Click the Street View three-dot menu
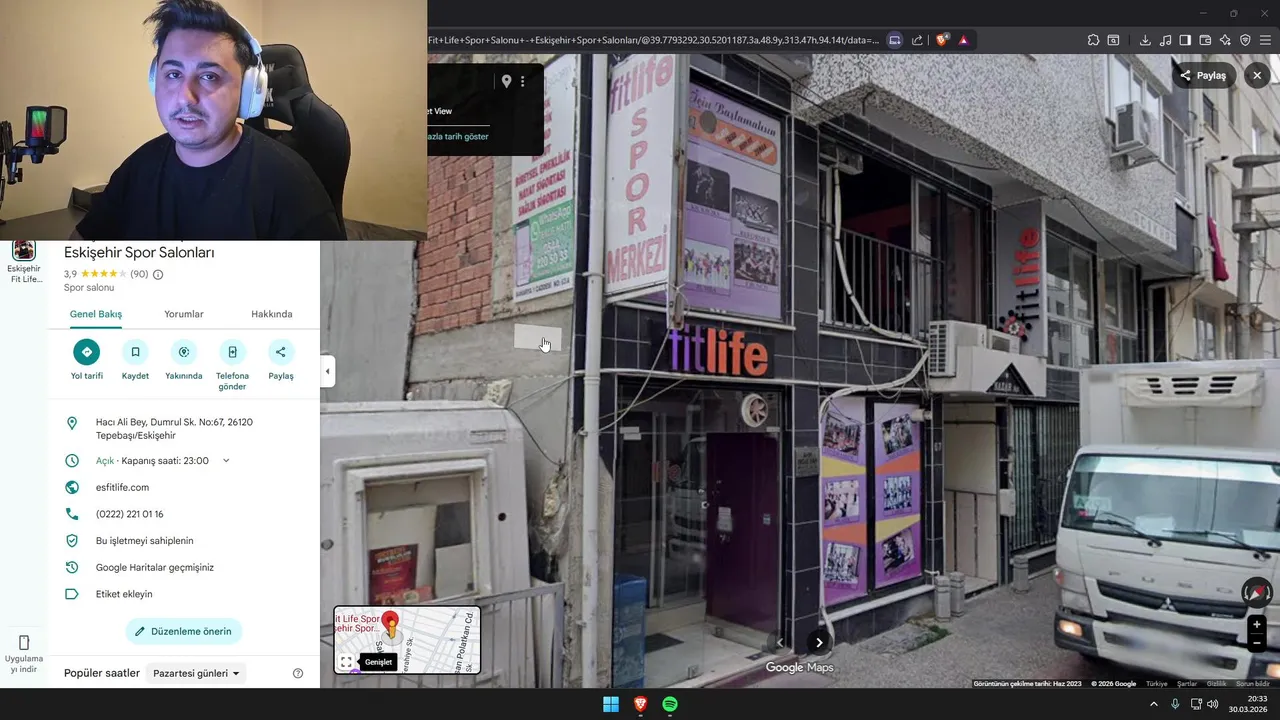The image size is (1280, 720). (x=522, y=82)
